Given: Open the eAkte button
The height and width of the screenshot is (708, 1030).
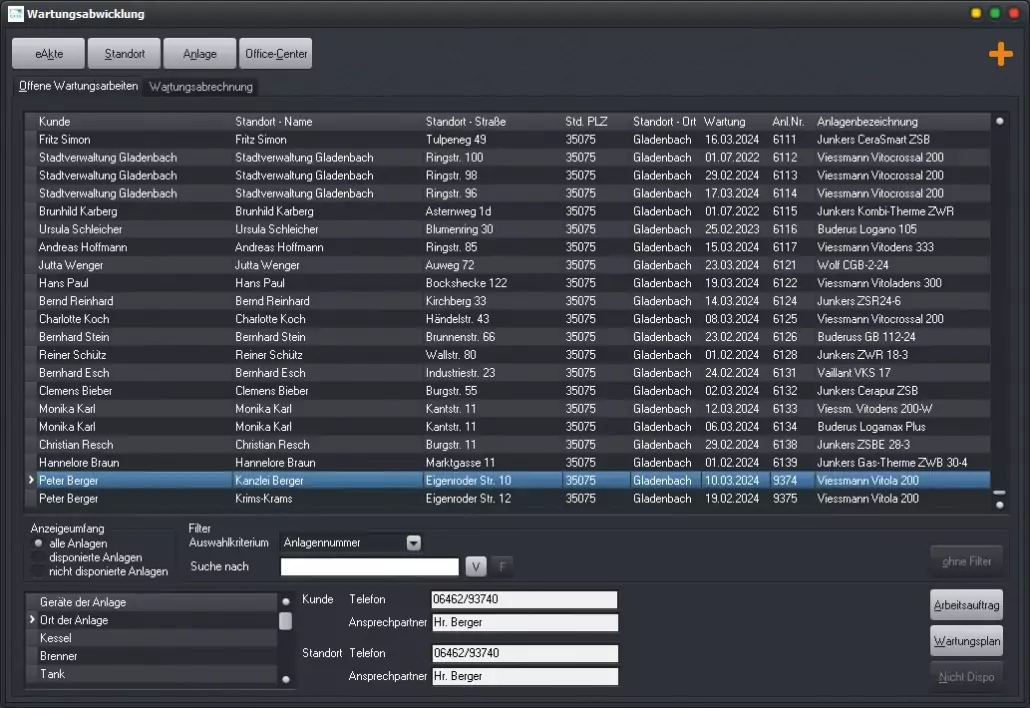Looking at the screenshot, I should click(x=49, y=54).
